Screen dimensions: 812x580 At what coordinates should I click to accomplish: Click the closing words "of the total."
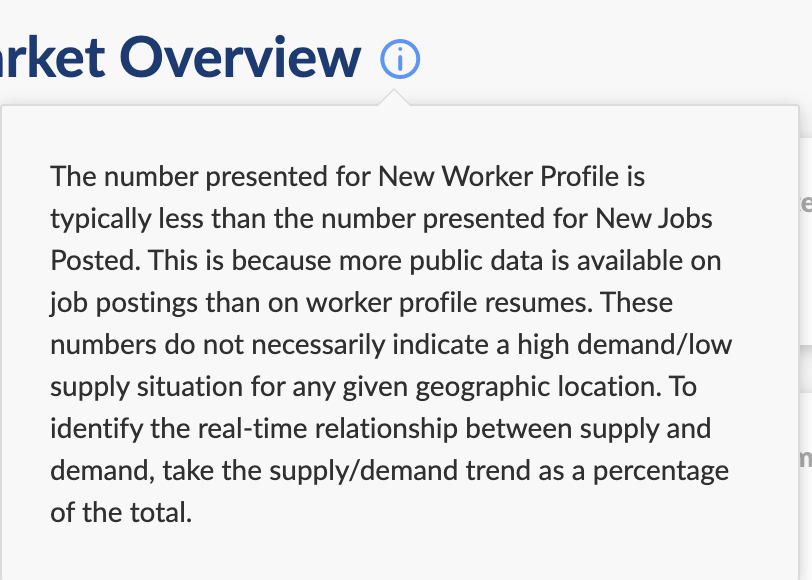[x=121, y=513]
